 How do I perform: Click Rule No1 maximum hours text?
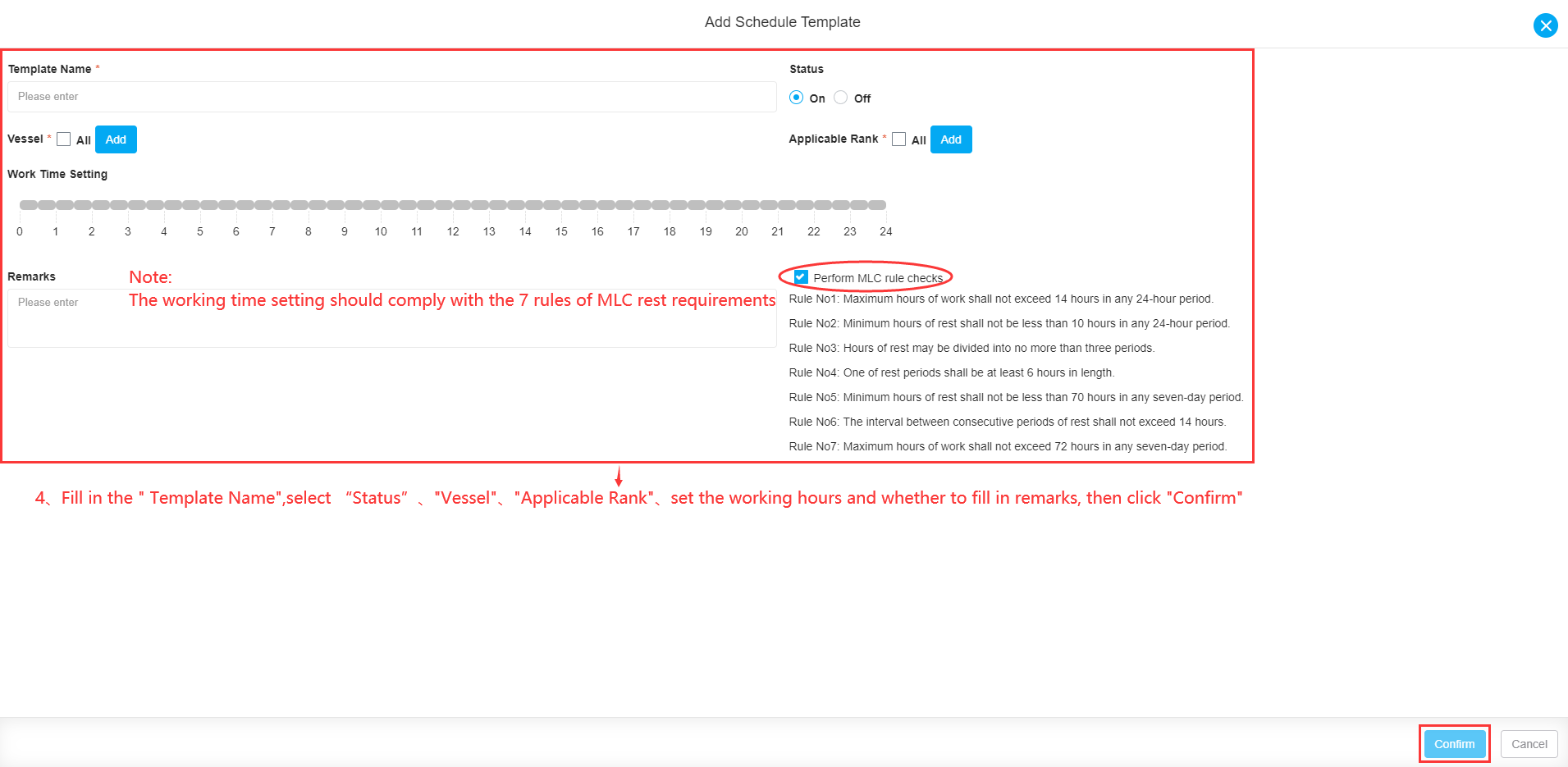1001,299
